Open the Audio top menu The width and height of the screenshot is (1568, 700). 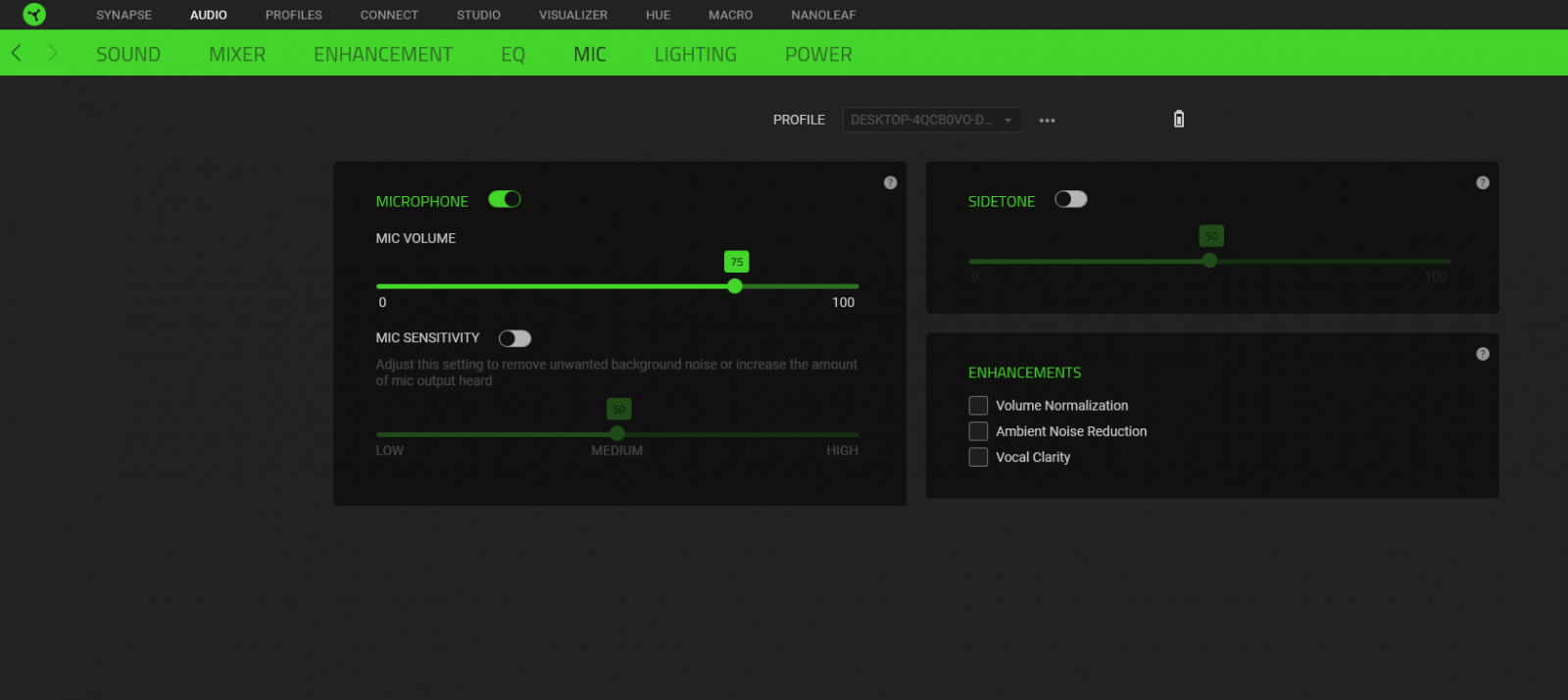[209, 15]
